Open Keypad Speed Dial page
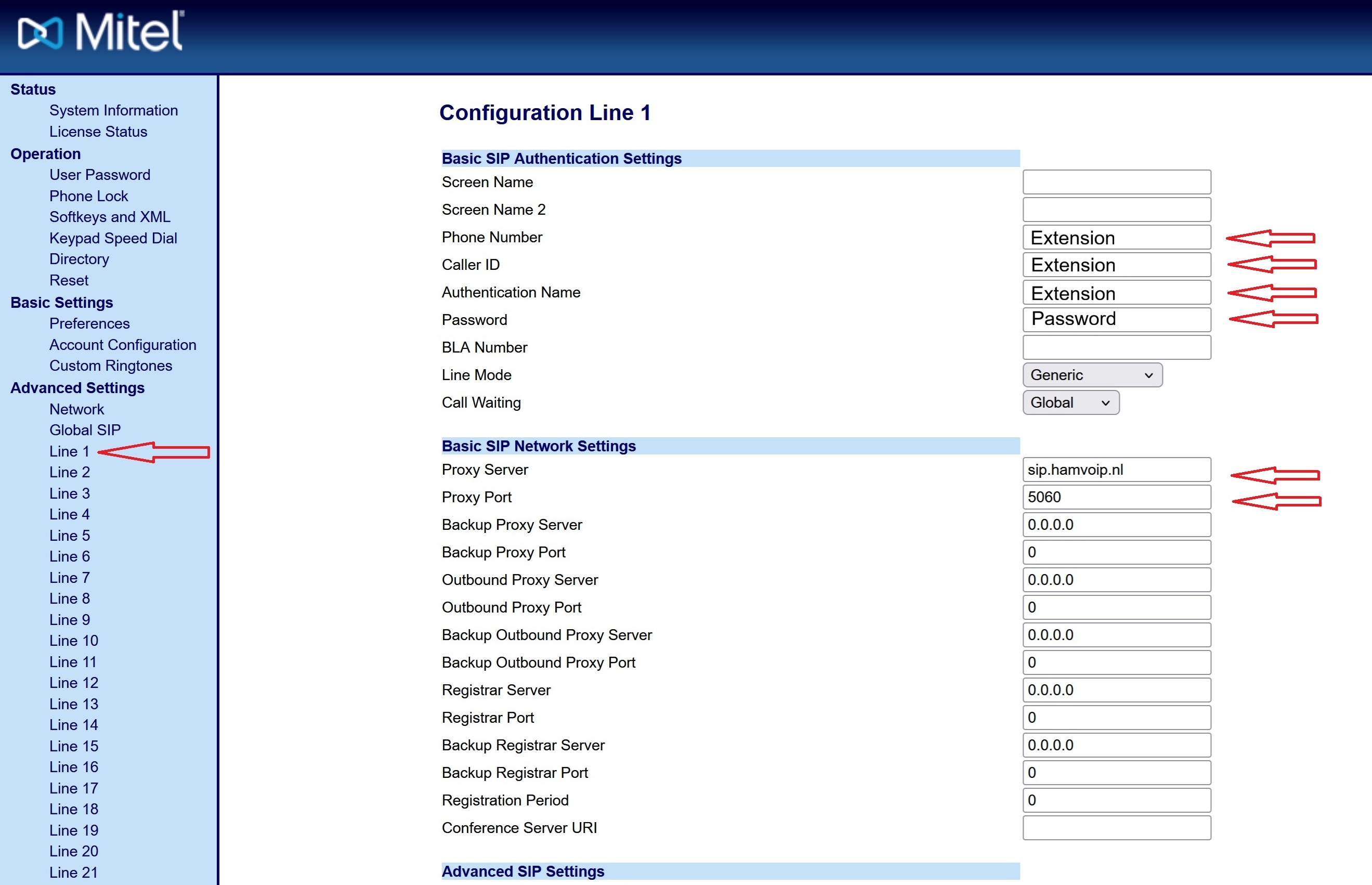 tap(113, 238)
